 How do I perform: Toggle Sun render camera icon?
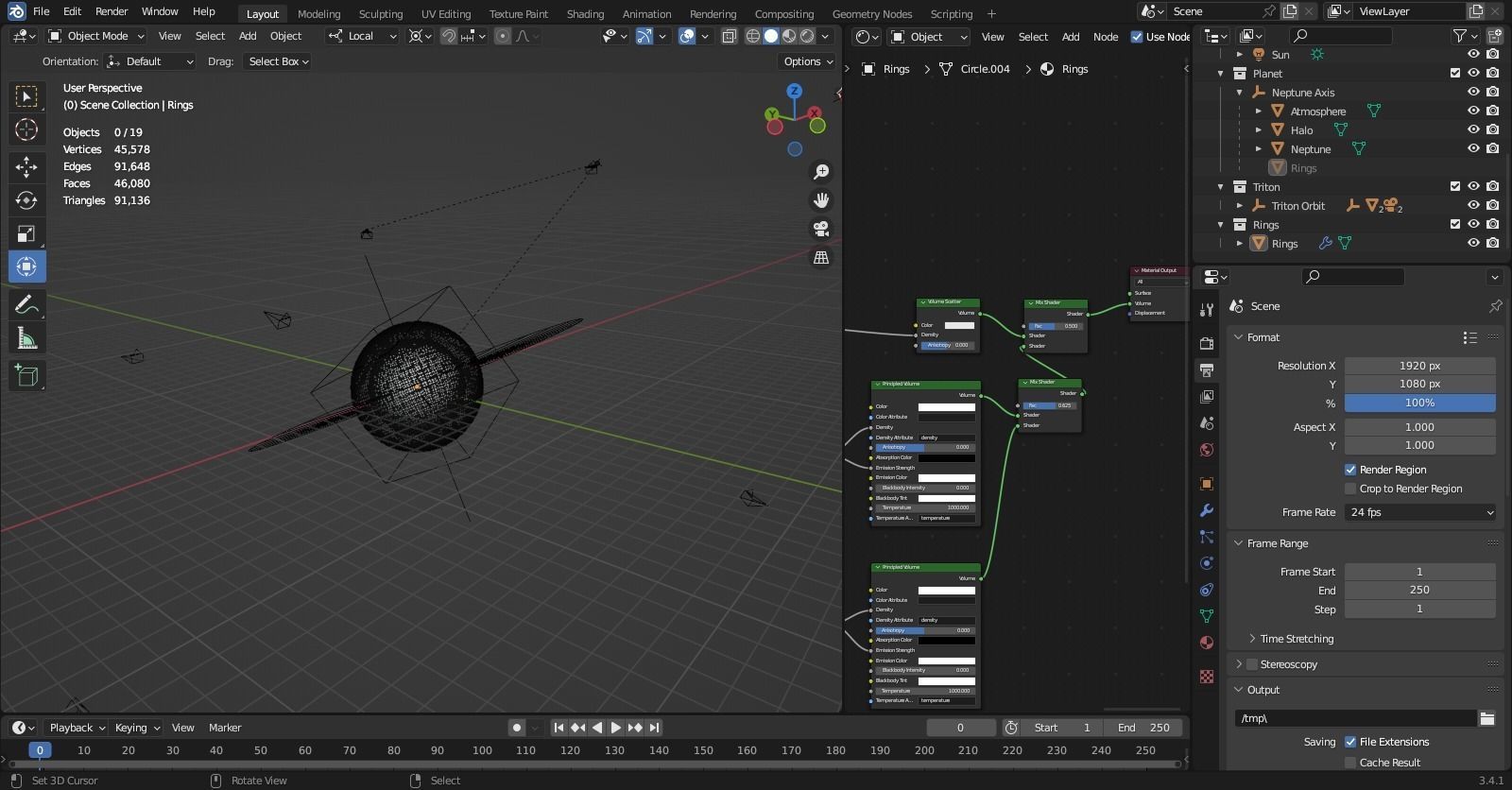click(x=1493, y=54)
